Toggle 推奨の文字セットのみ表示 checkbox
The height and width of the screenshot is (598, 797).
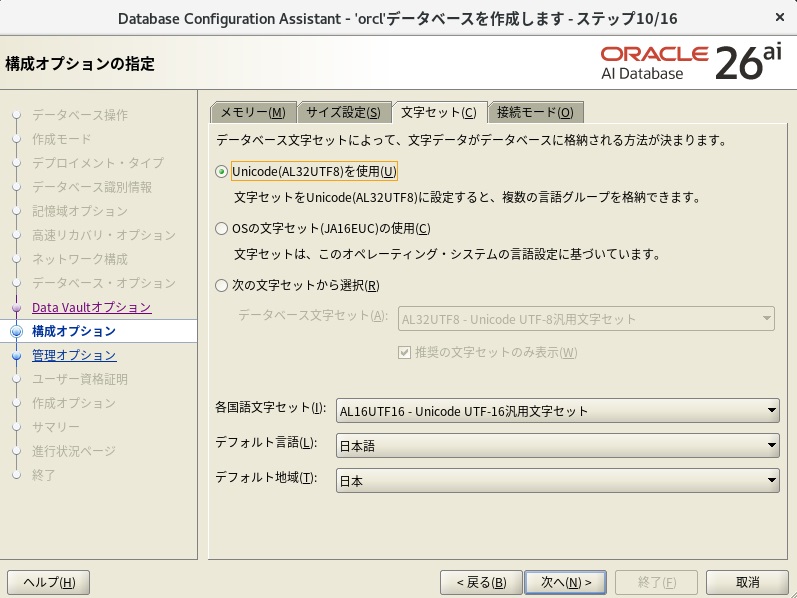pos(405,352)
